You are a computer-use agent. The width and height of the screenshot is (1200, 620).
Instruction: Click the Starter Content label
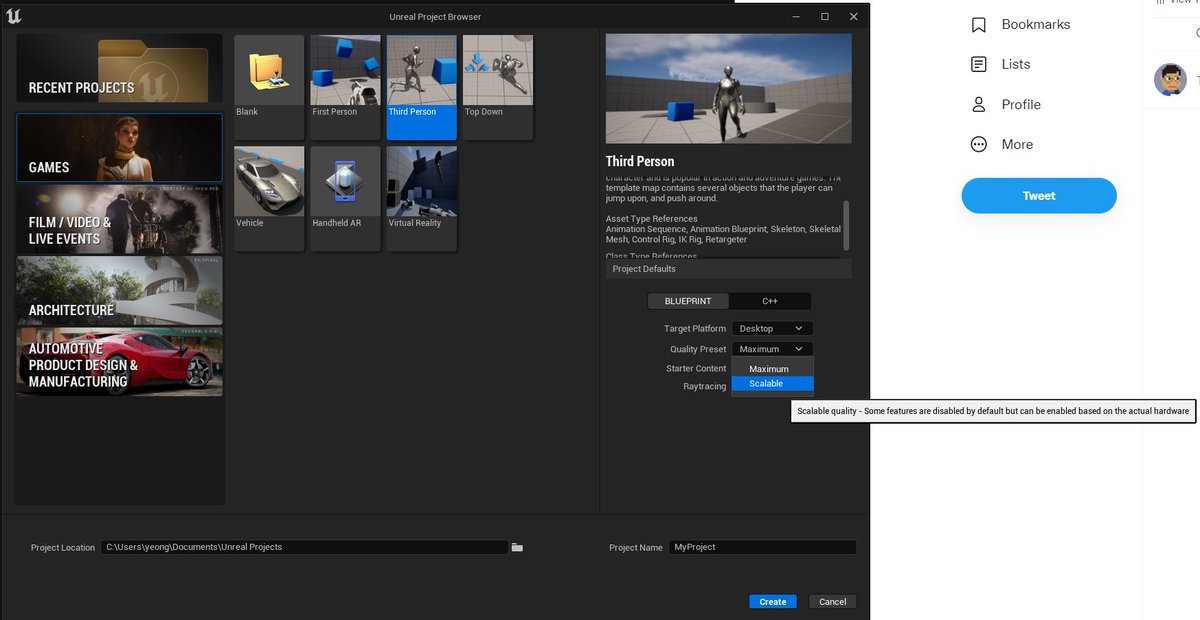(x=696, y=369)
